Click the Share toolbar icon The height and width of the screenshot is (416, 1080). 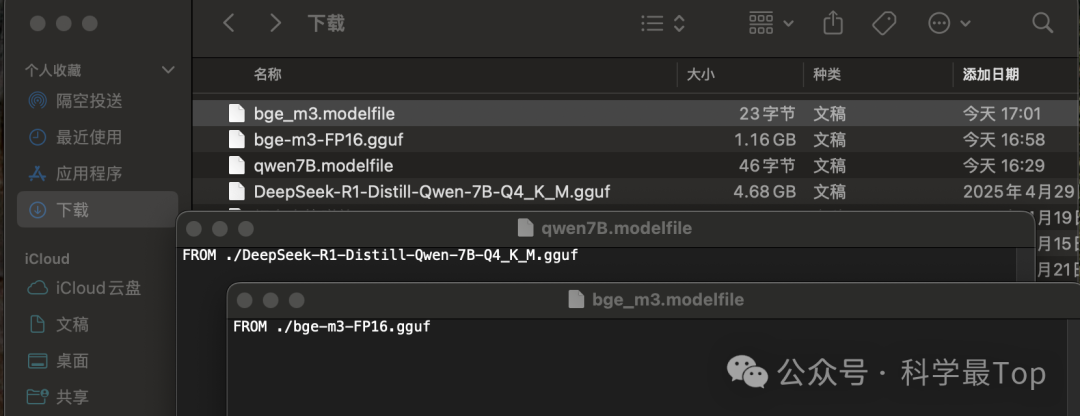[x=833, y=23]
